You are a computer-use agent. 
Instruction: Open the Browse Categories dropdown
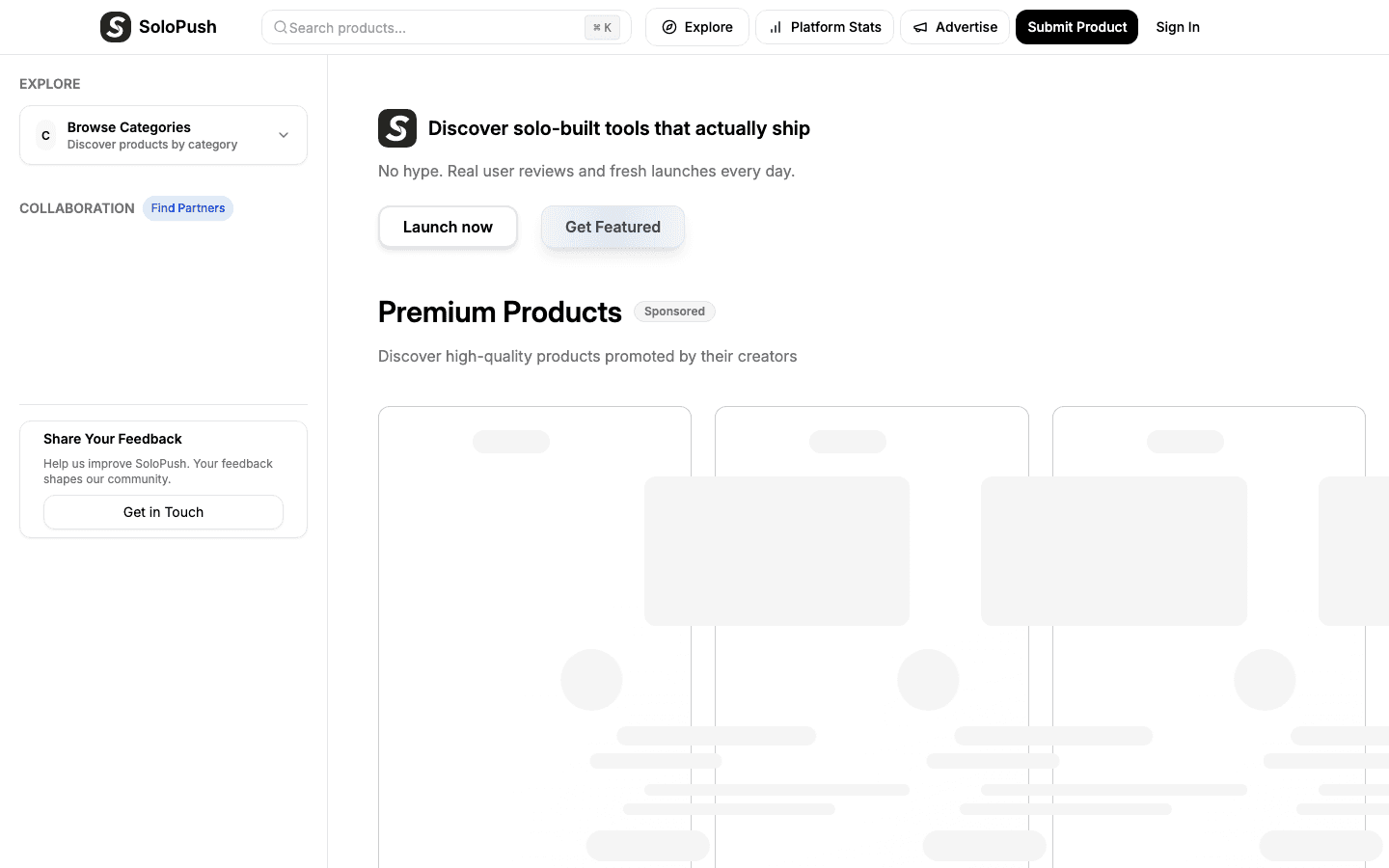coord(154,135)
